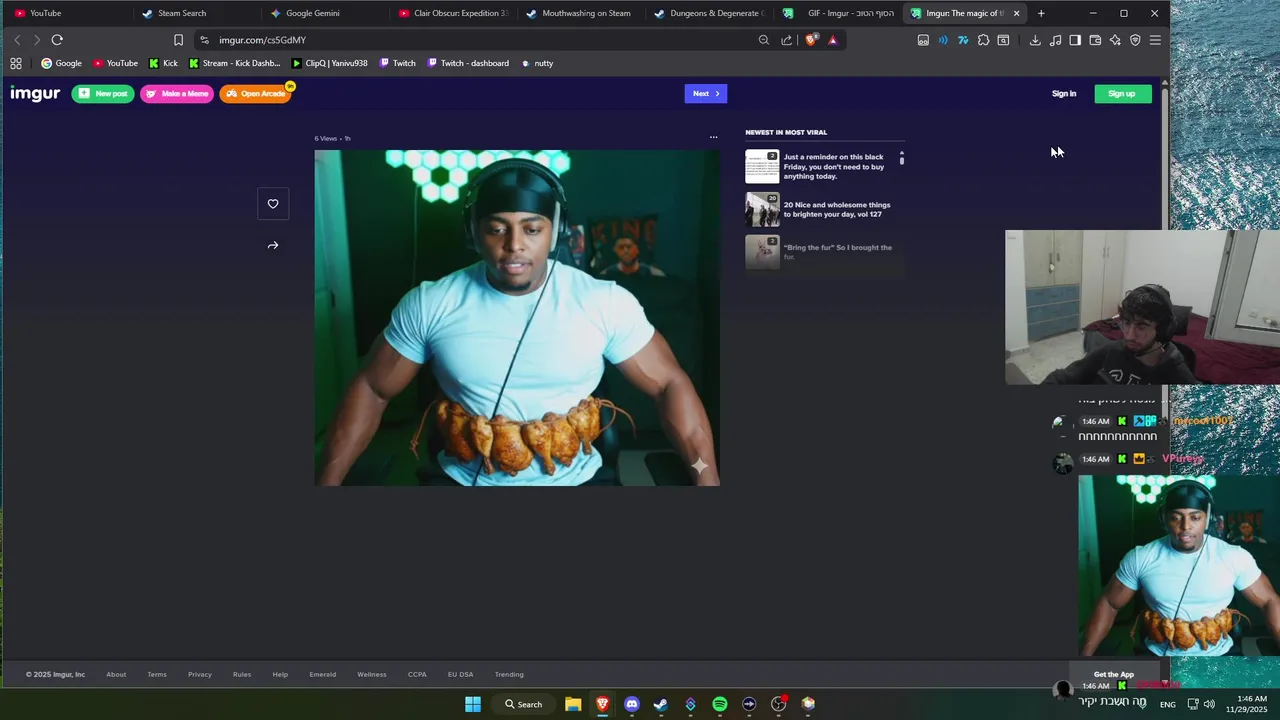Image resolution: width=1280 pixels, height=720 pixels.
Task: Reload the page
Action: coord(57,40)
